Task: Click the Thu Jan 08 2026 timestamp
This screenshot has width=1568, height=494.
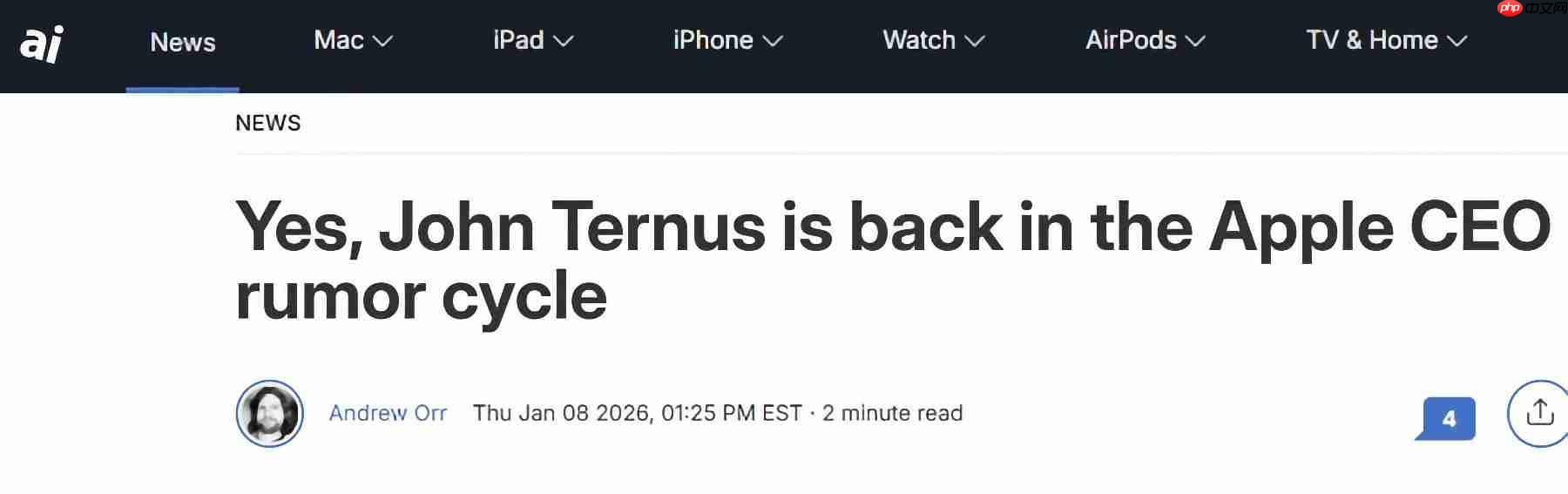Action: click(x=637, y=413)
